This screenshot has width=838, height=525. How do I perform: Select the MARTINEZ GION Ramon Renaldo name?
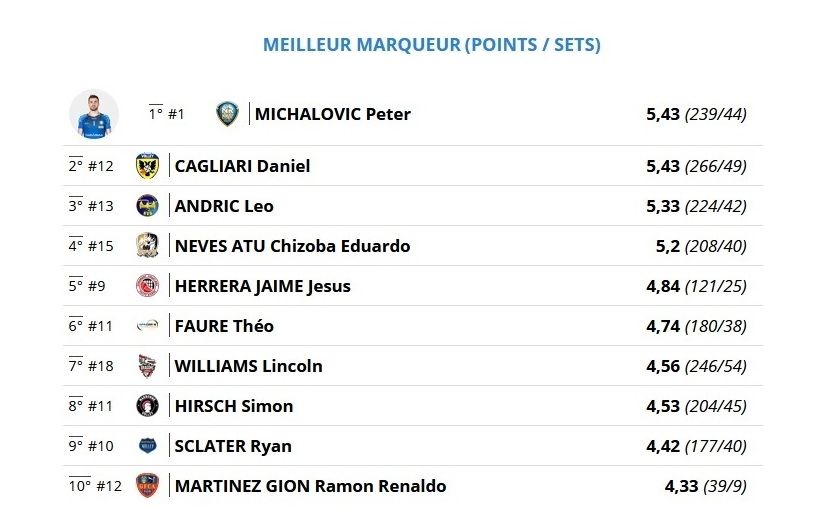point(311,486)
